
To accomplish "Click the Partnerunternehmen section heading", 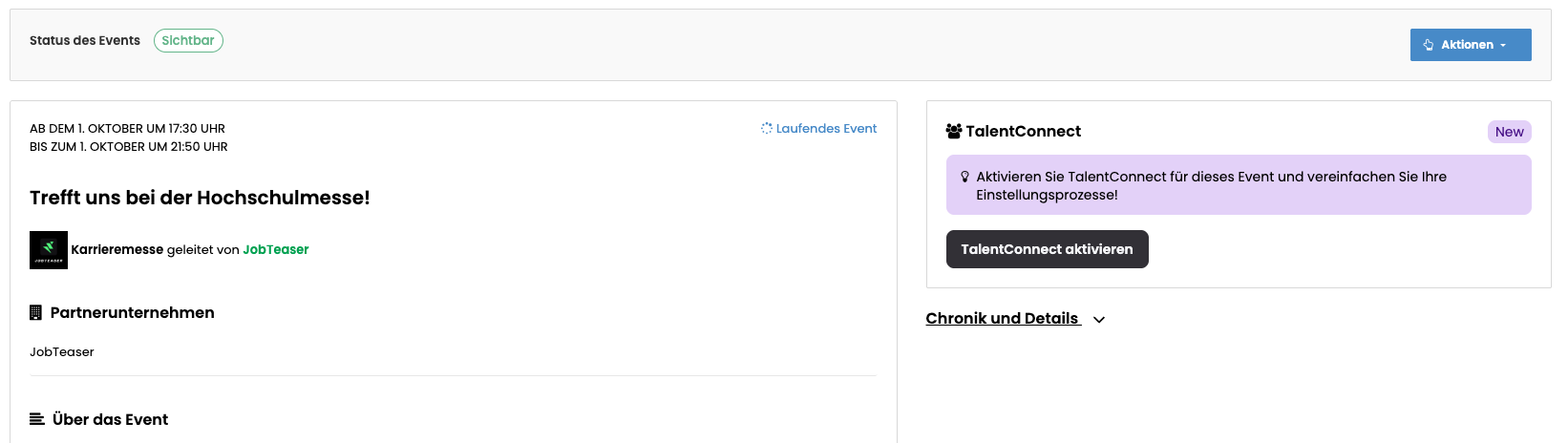I will point(132,312).
